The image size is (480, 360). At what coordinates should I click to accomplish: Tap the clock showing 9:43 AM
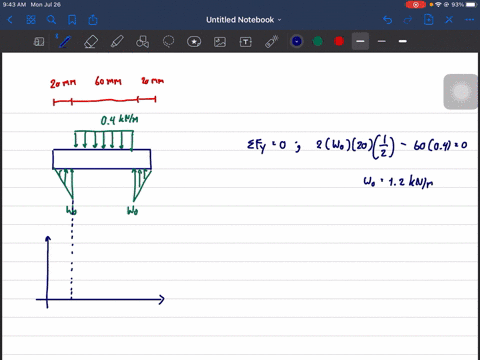click(14, 5)
